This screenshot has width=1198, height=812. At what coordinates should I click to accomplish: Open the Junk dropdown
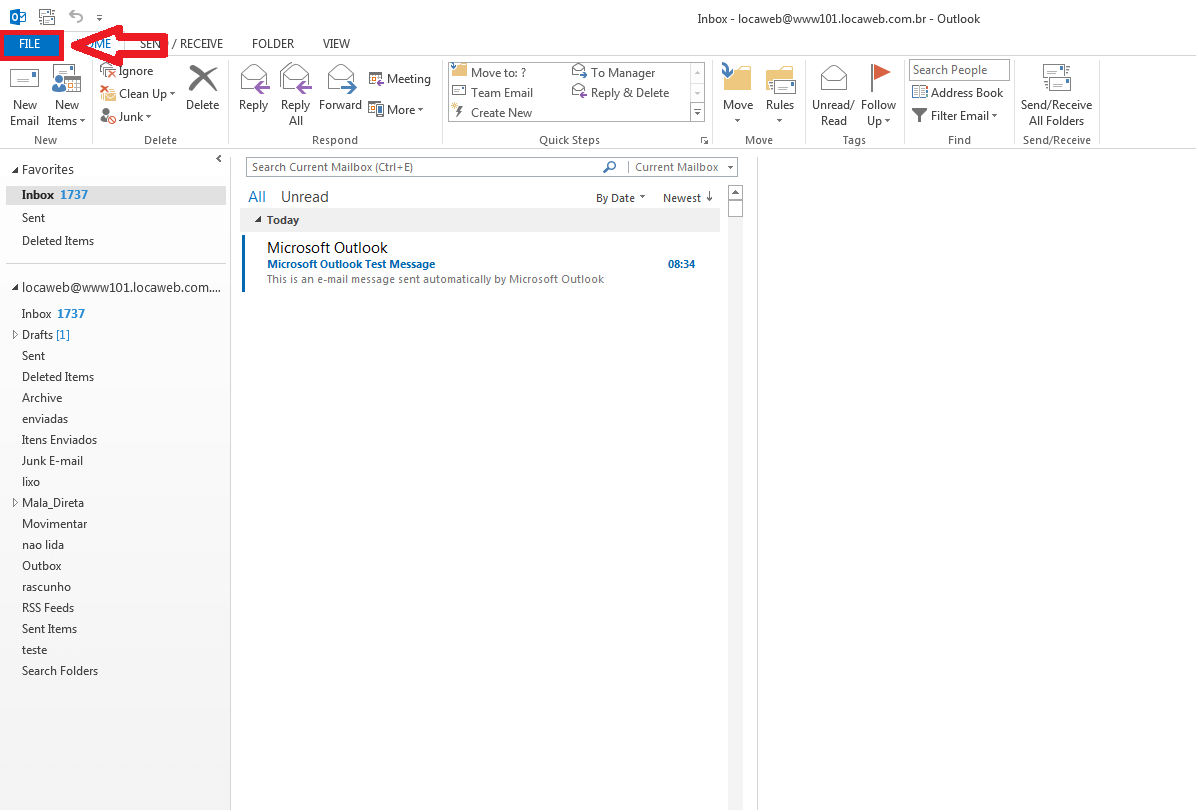click(126, 117)
